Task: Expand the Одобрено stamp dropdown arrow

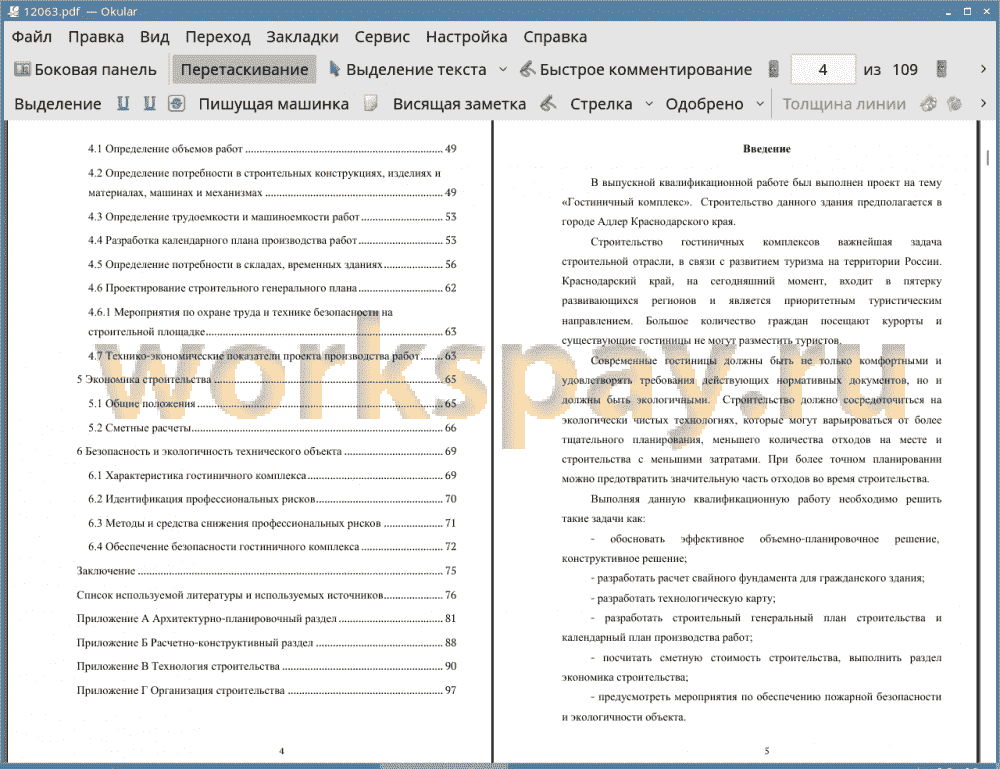Action: point(760,103)
